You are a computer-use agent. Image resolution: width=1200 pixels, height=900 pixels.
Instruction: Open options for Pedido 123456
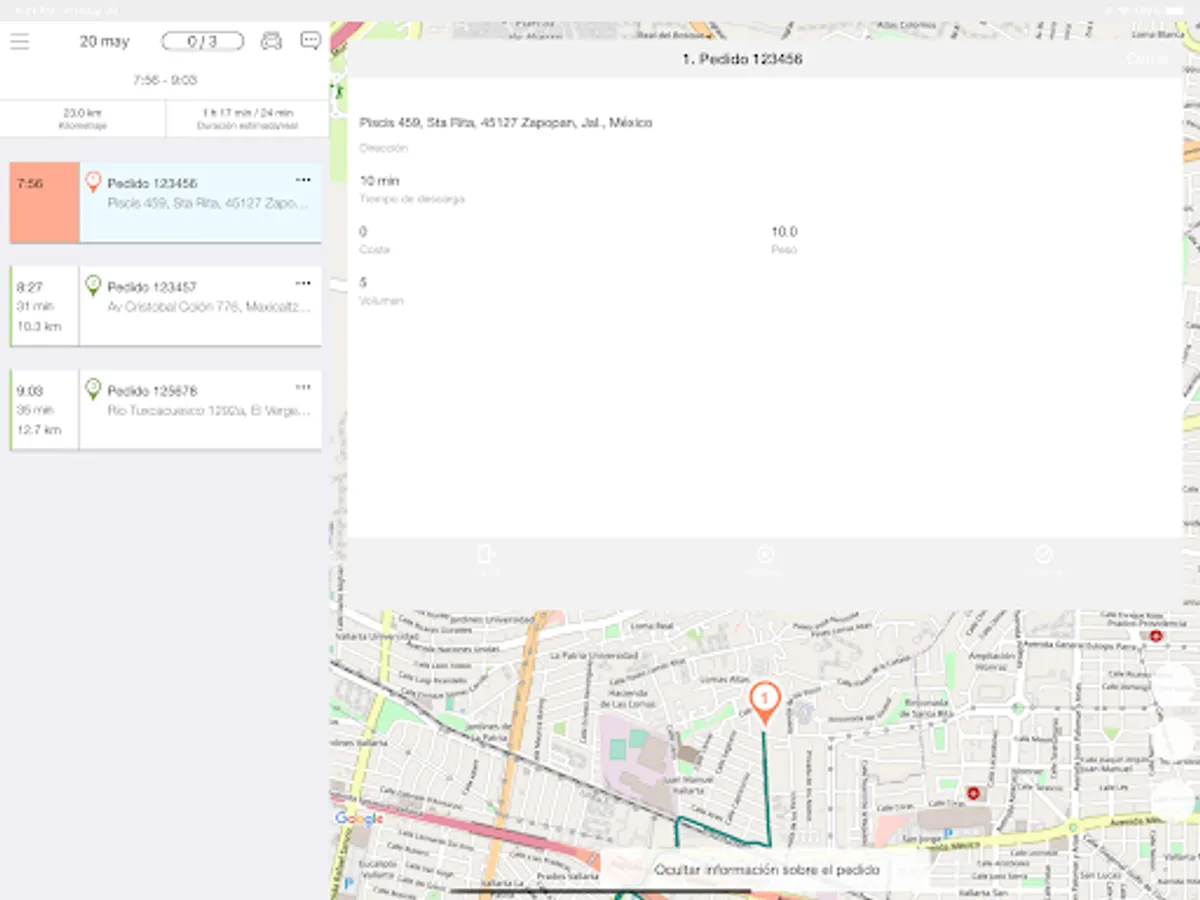point(303,180)
